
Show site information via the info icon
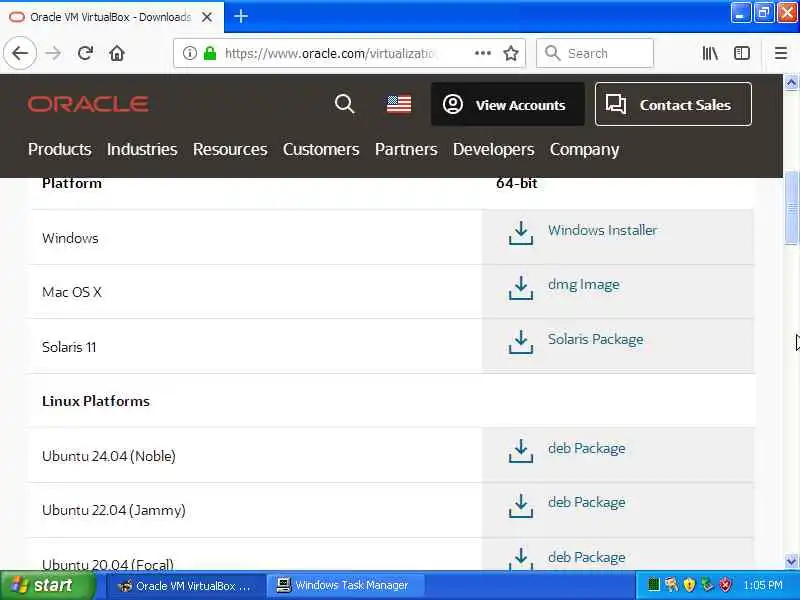coord(190,53)
